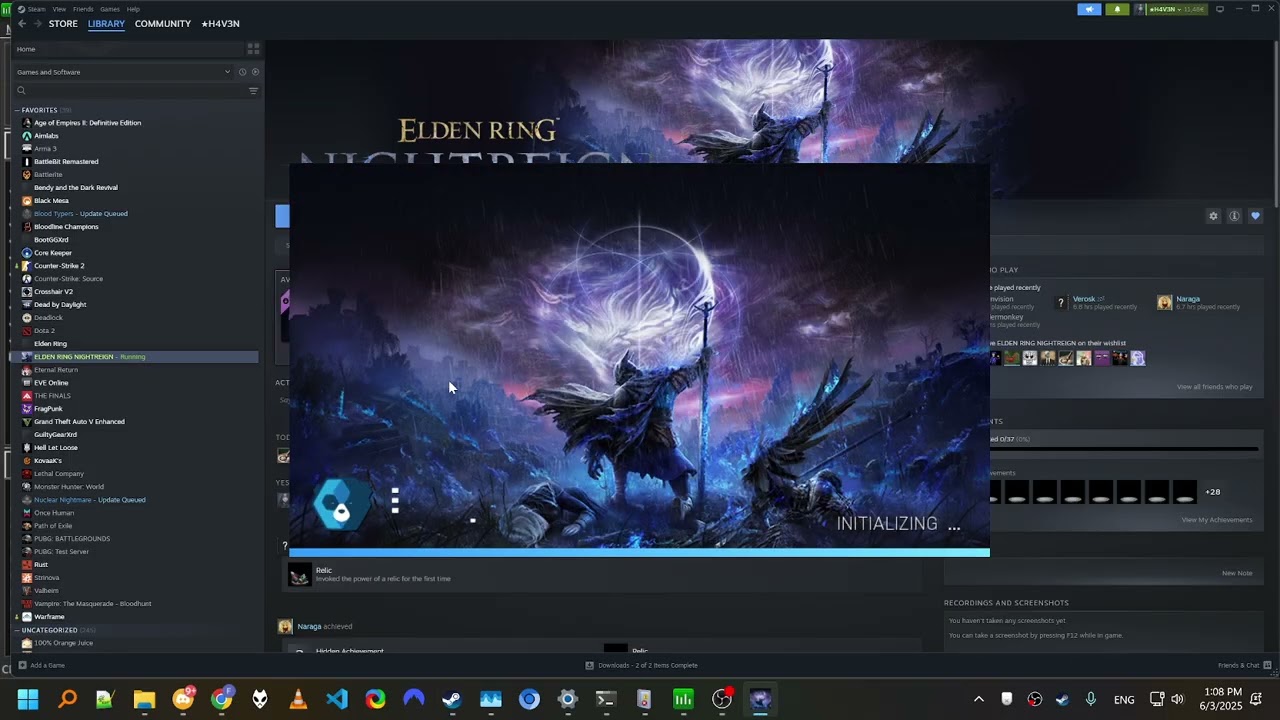The width and height of the screenshot is (1280, 720).
Task: Click New Note button
Action: 1237,573
